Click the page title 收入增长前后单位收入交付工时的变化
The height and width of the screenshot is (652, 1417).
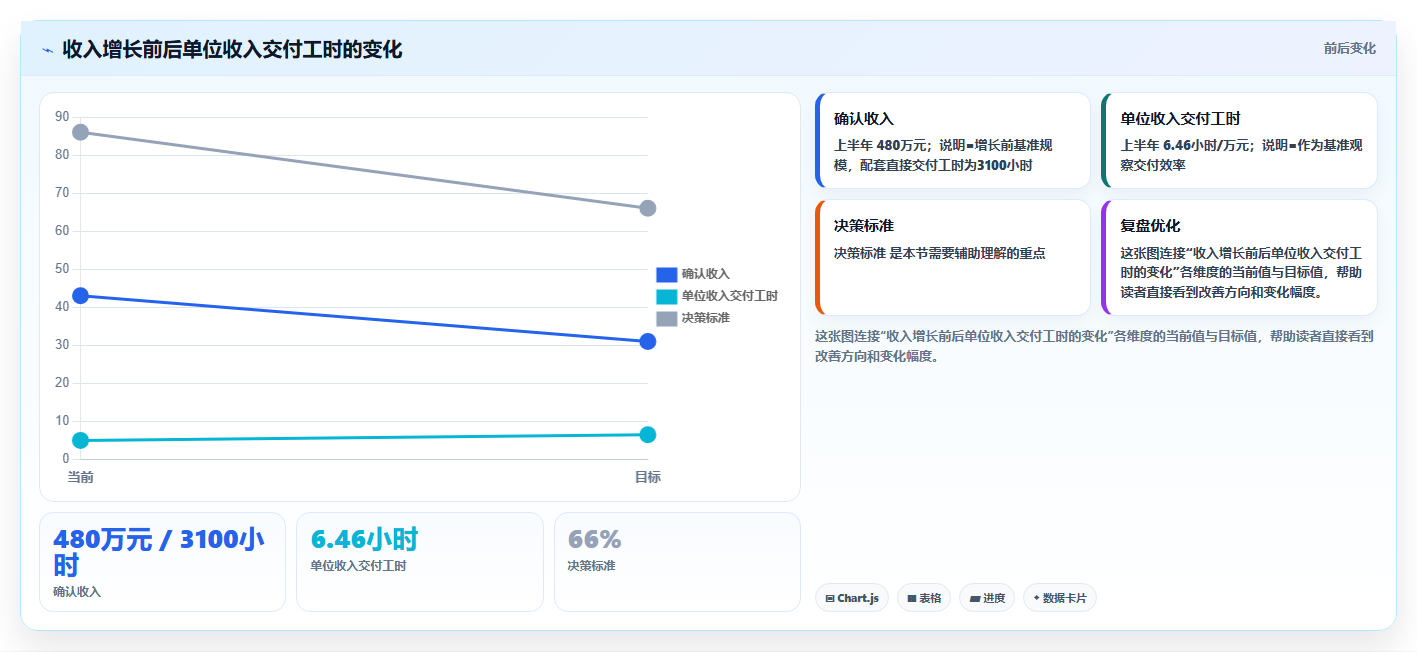(x=232, y=49)
